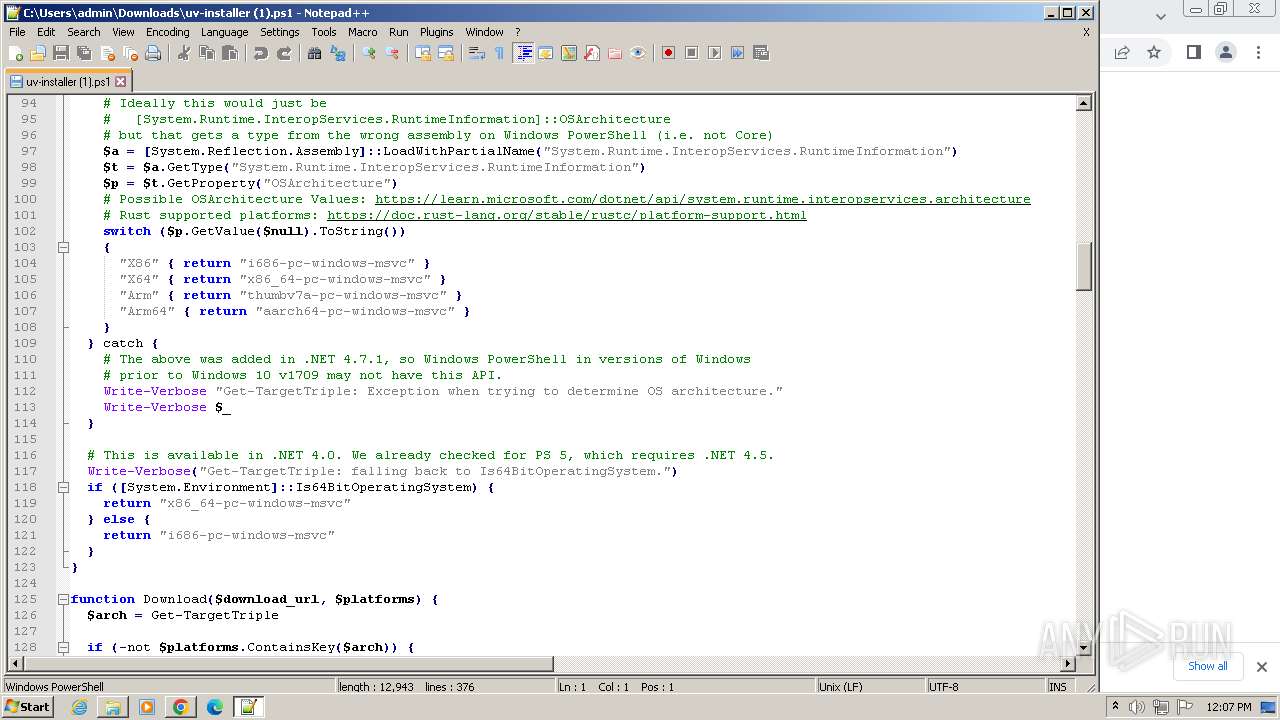Close the uv-installer (1).ps1 tab

coord(121,82)
